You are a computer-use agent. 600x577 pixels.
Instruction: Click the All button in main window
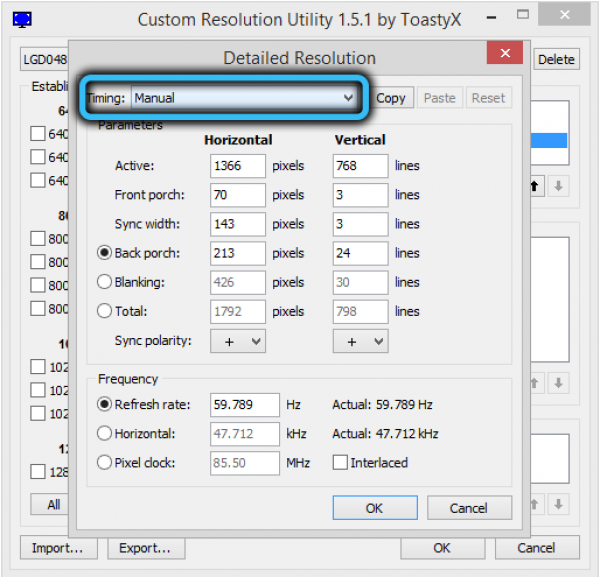point(51,504)
